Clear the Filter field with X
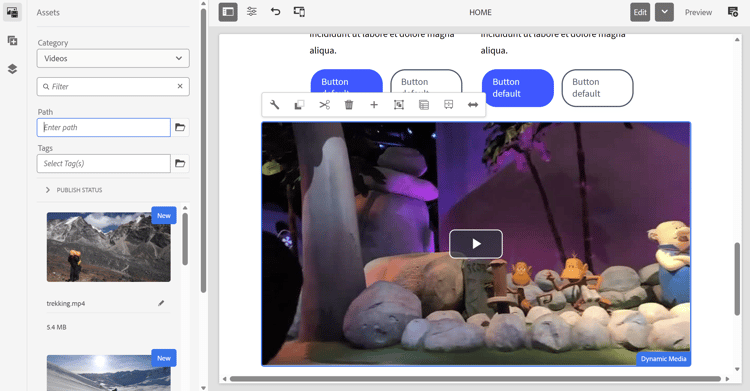This screenshot has height=391, width=750. (180, 86)
